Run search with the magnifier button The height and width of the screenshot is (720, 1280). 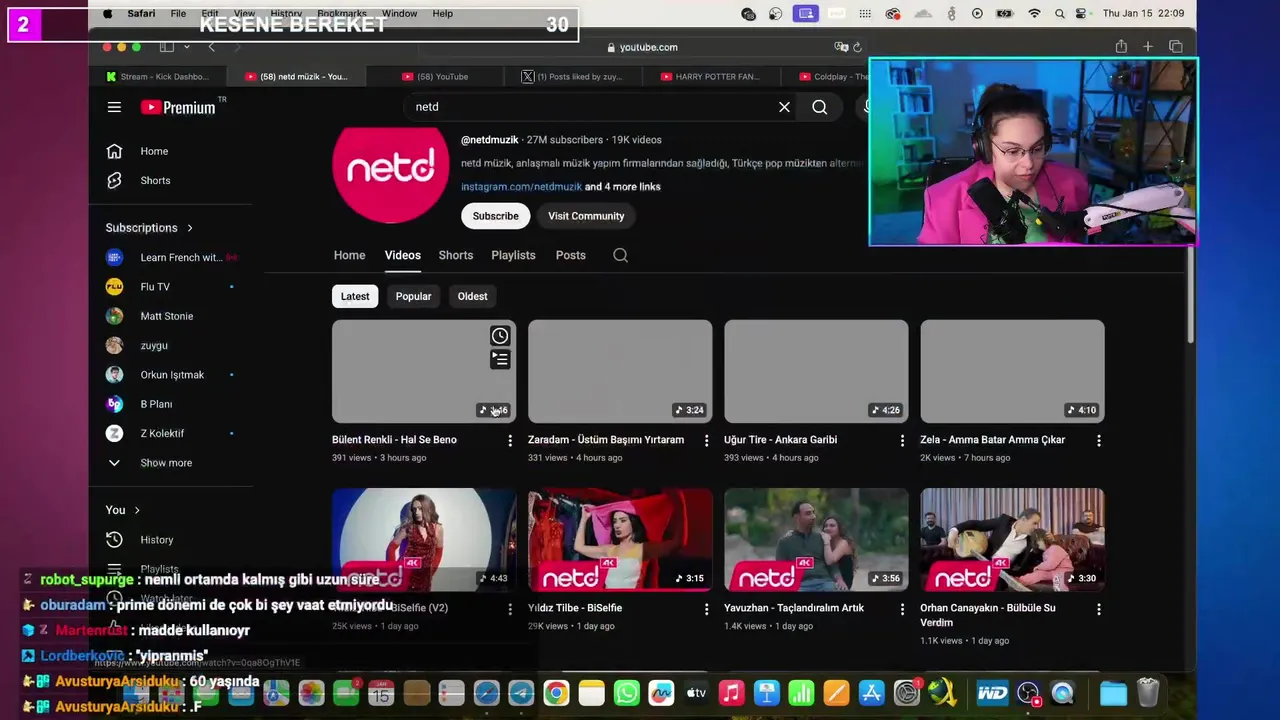(x=819, y=107)
